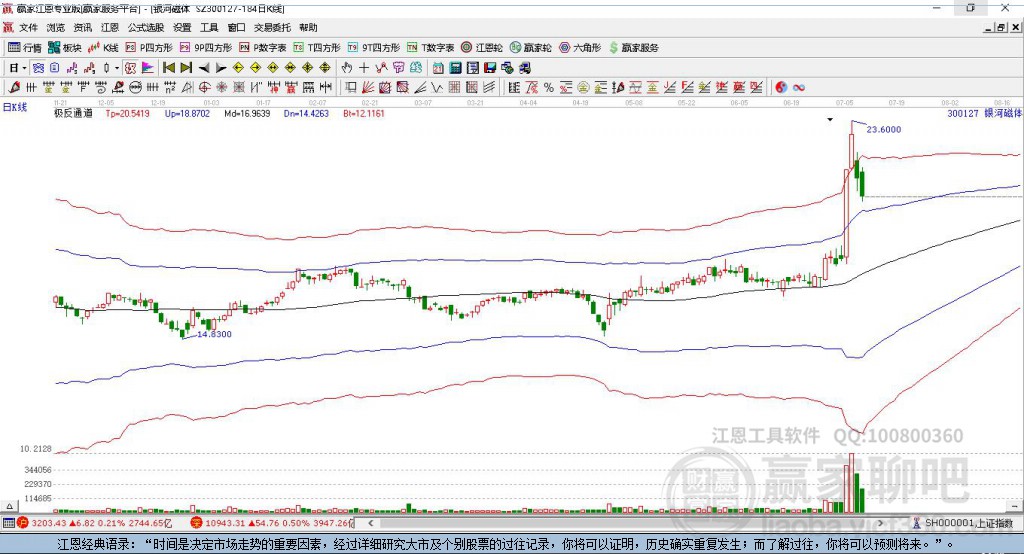Click the colored flag chart icon
Screen dimensions: 1024x554
[148, 67]
